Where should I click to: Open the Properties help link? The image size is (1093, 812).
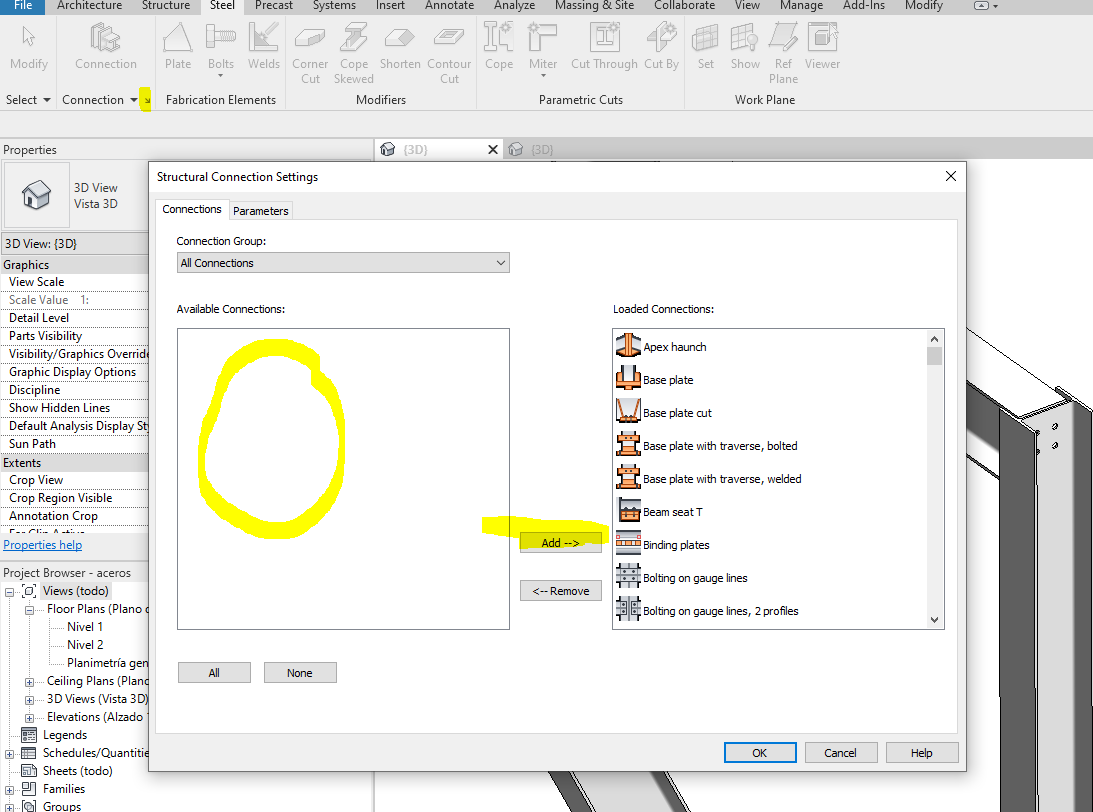coord(43,545)
